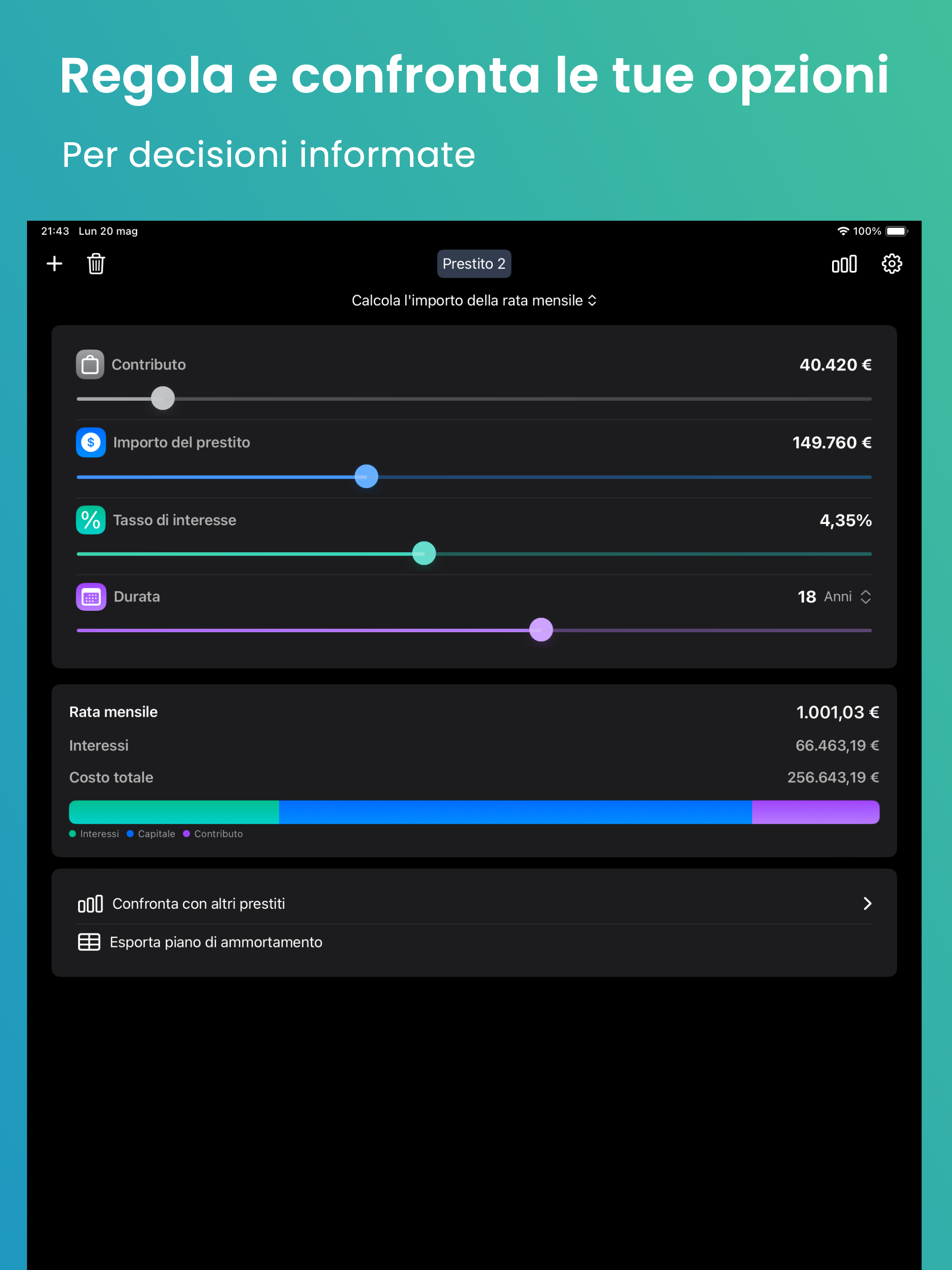Click the purple-dot Contributo legend label
The width and height of the screenshot is (952, 1270).
click(218, 833)
